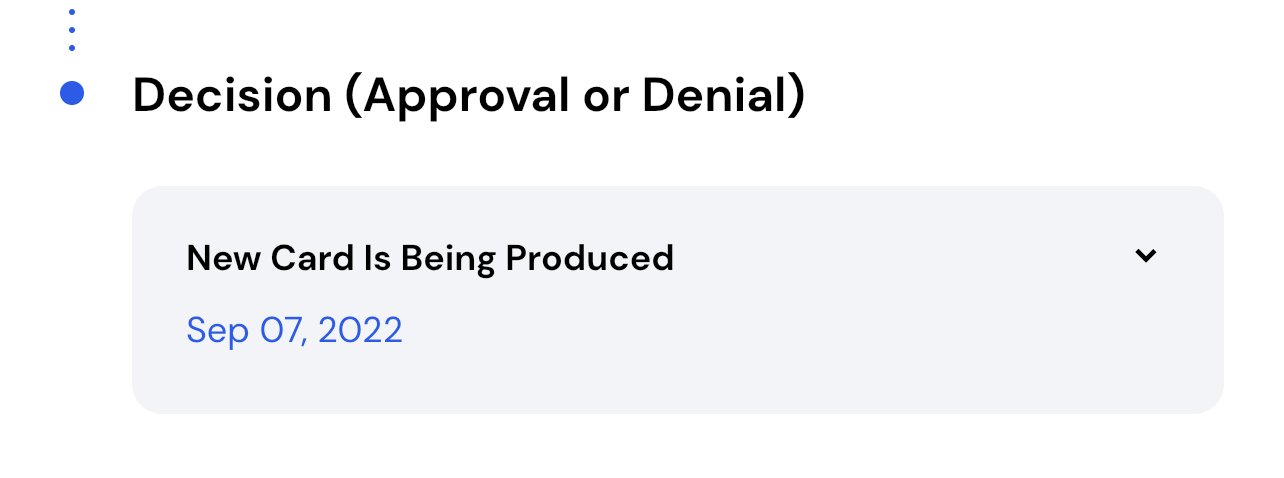Click the down chevron icon in card

click(x=1145, y=256)
